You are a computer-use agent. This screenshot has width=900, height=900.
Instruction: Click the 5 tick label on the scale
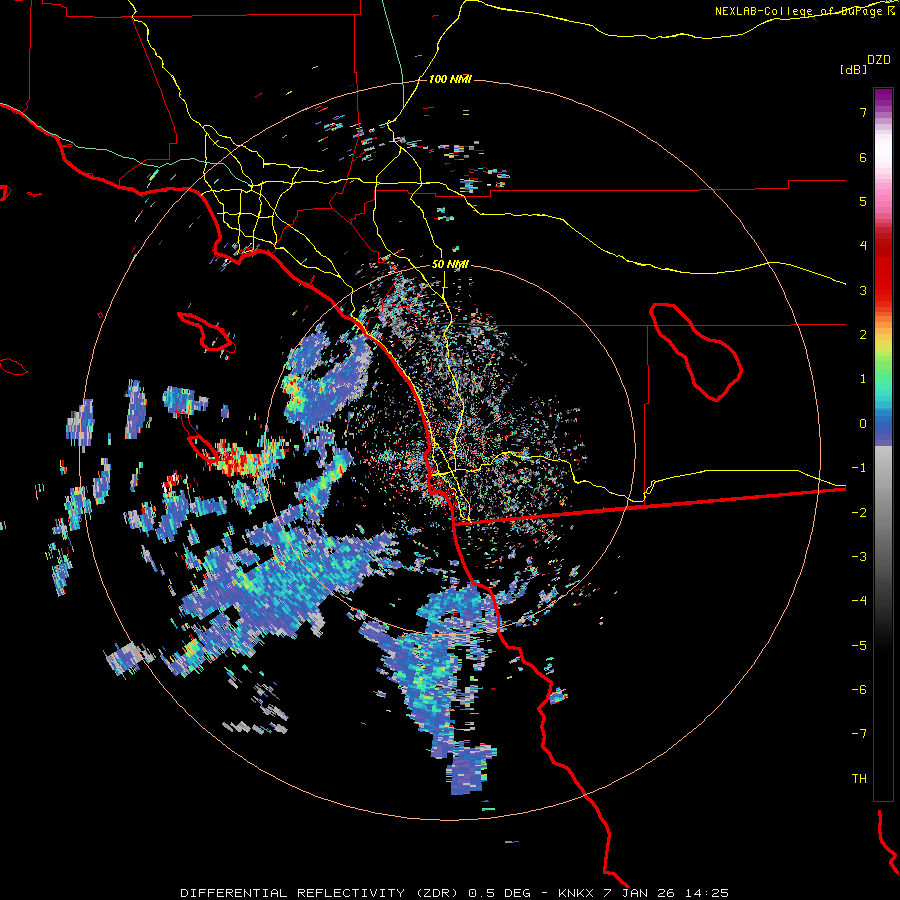pyautogui.click(x=863, y=201)
